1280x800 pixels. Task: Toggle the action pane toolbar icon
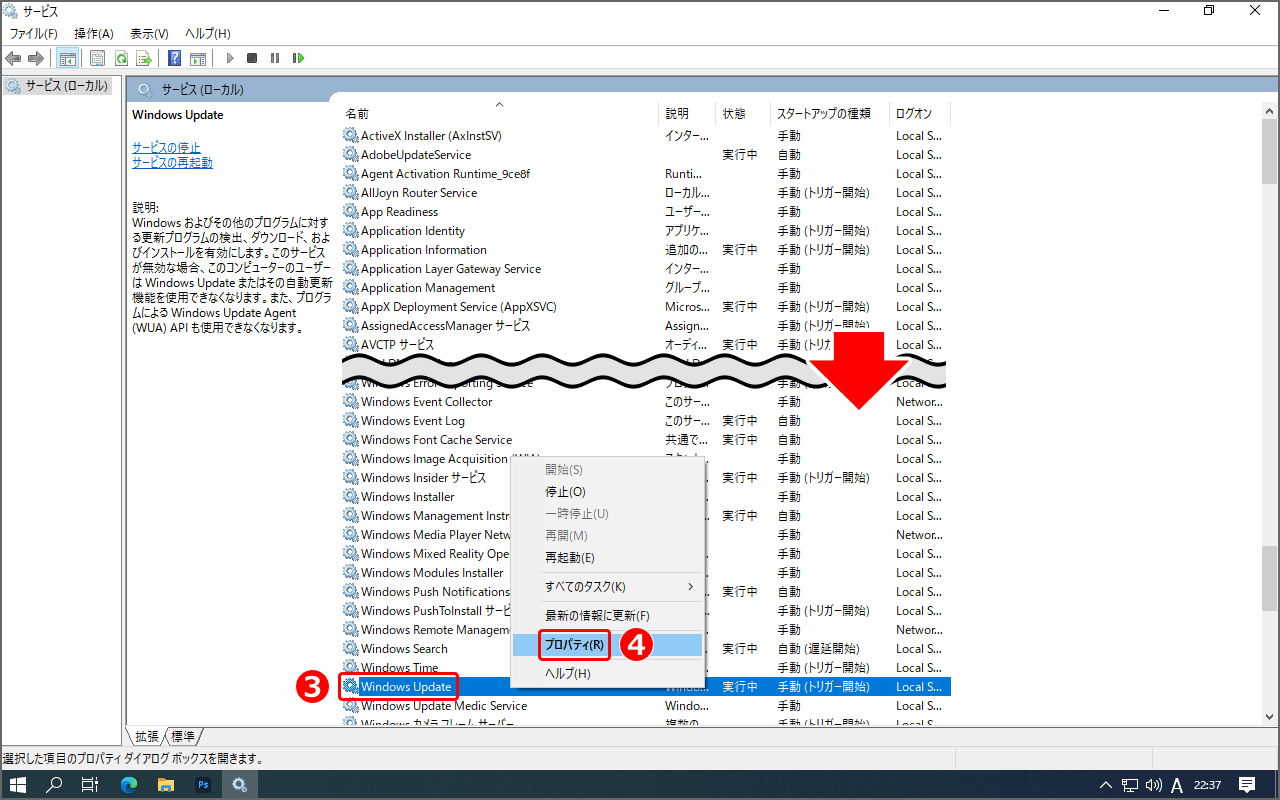click(198, 58)
